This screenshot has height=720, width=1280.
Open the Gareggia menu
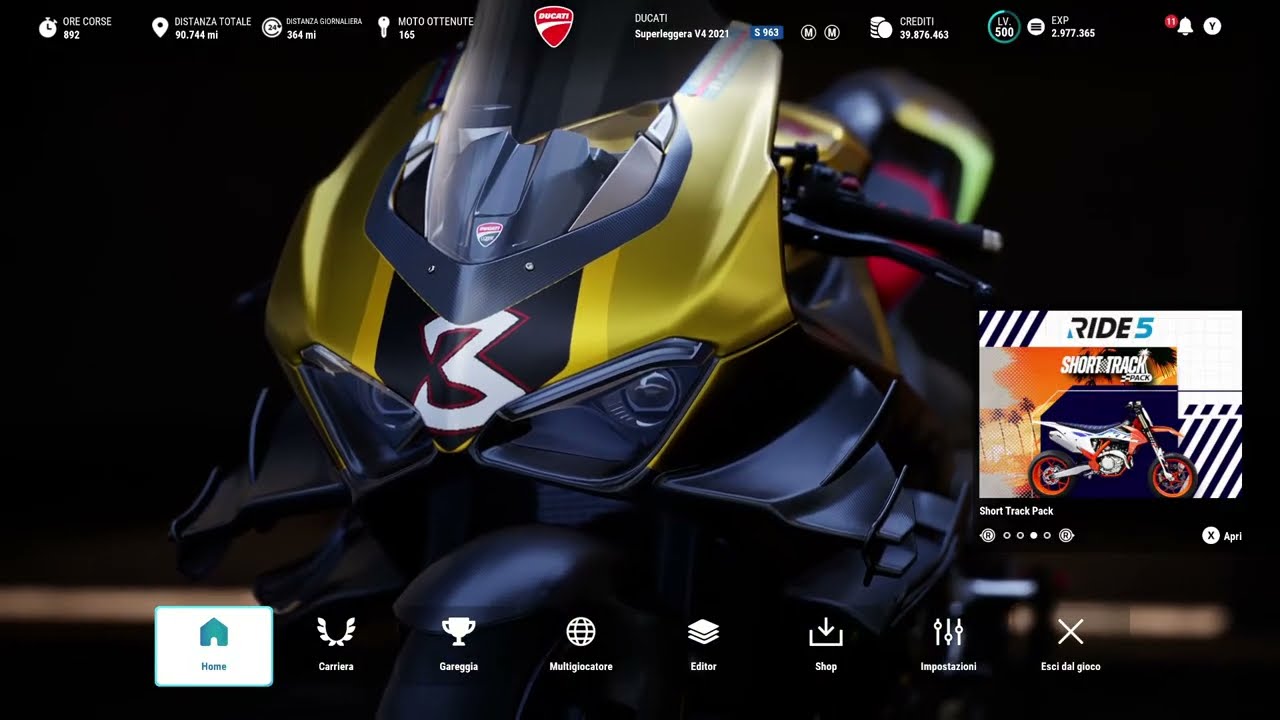pyautogui.click(x=459, y=646)
